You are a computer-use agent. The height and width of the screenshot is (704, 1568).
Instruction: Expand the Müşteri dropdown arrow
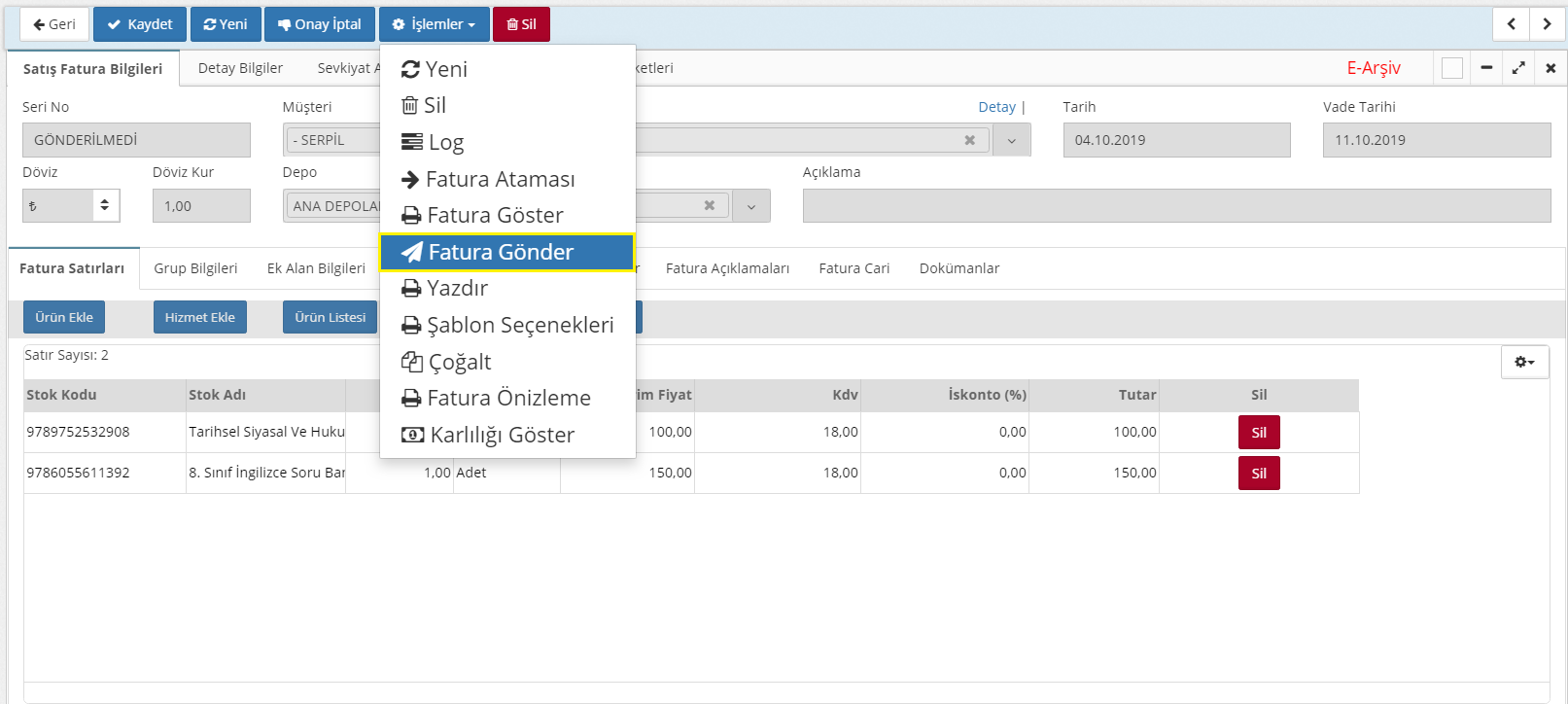1012,140
